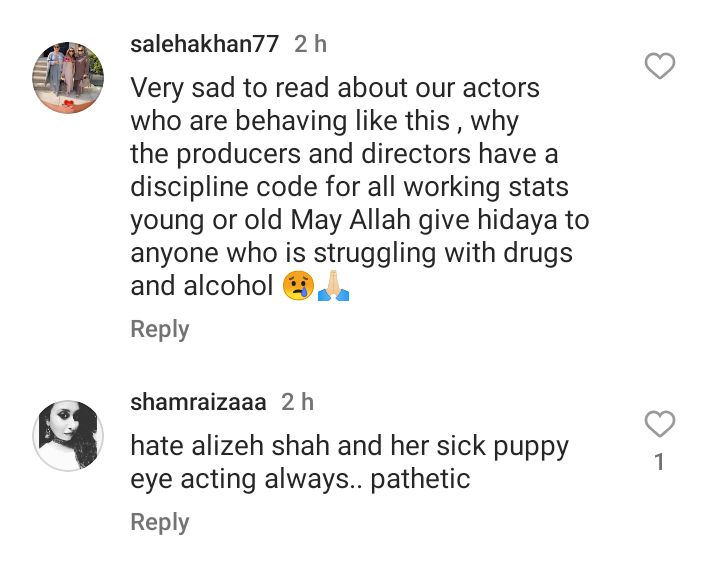Reply to salehakhan77's comment
This screenshot has width=720, height=564.
coord(160,329)
